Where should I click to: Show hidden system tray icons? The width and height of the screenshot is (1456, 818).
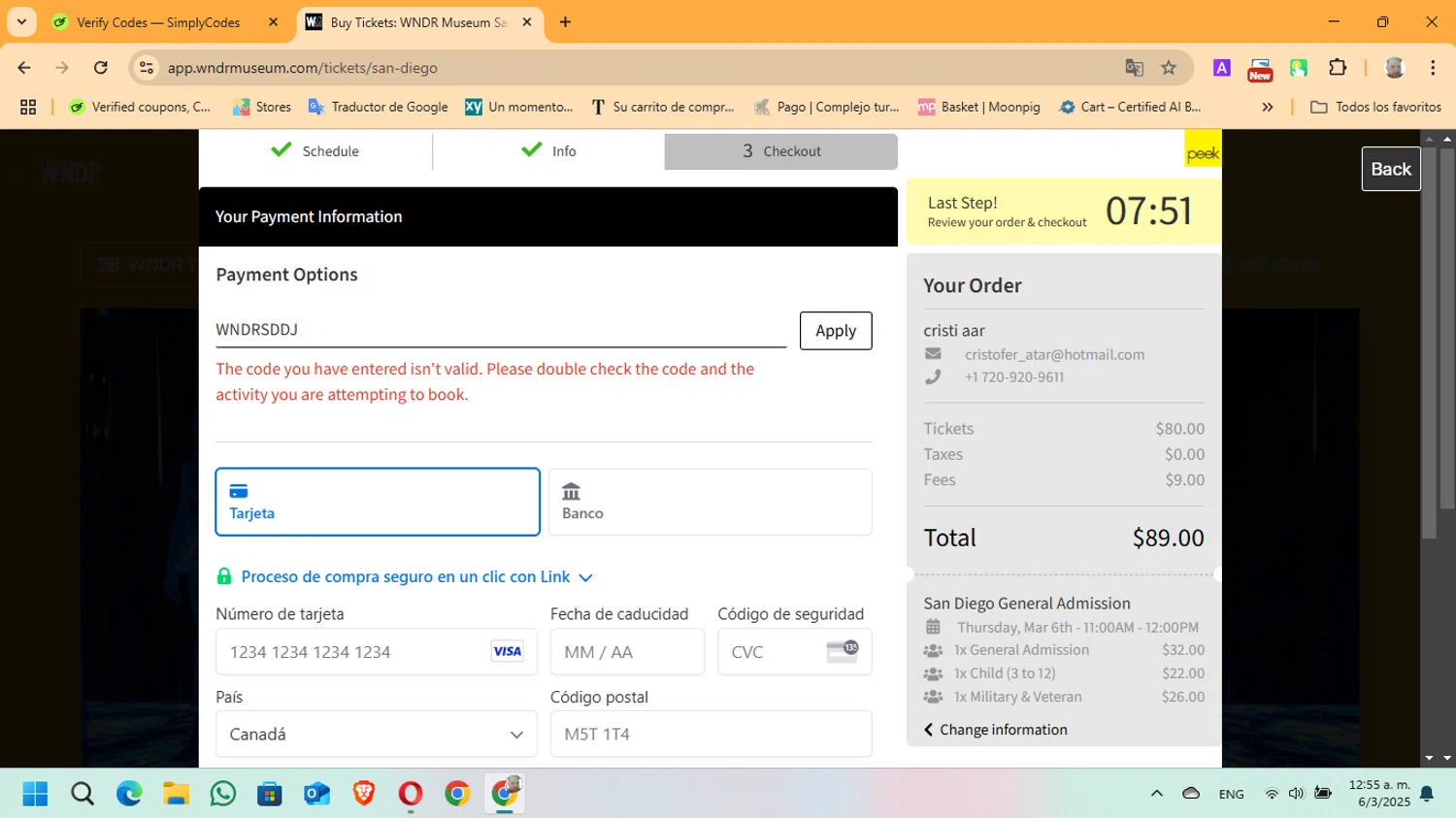[x=1156, y=794]
